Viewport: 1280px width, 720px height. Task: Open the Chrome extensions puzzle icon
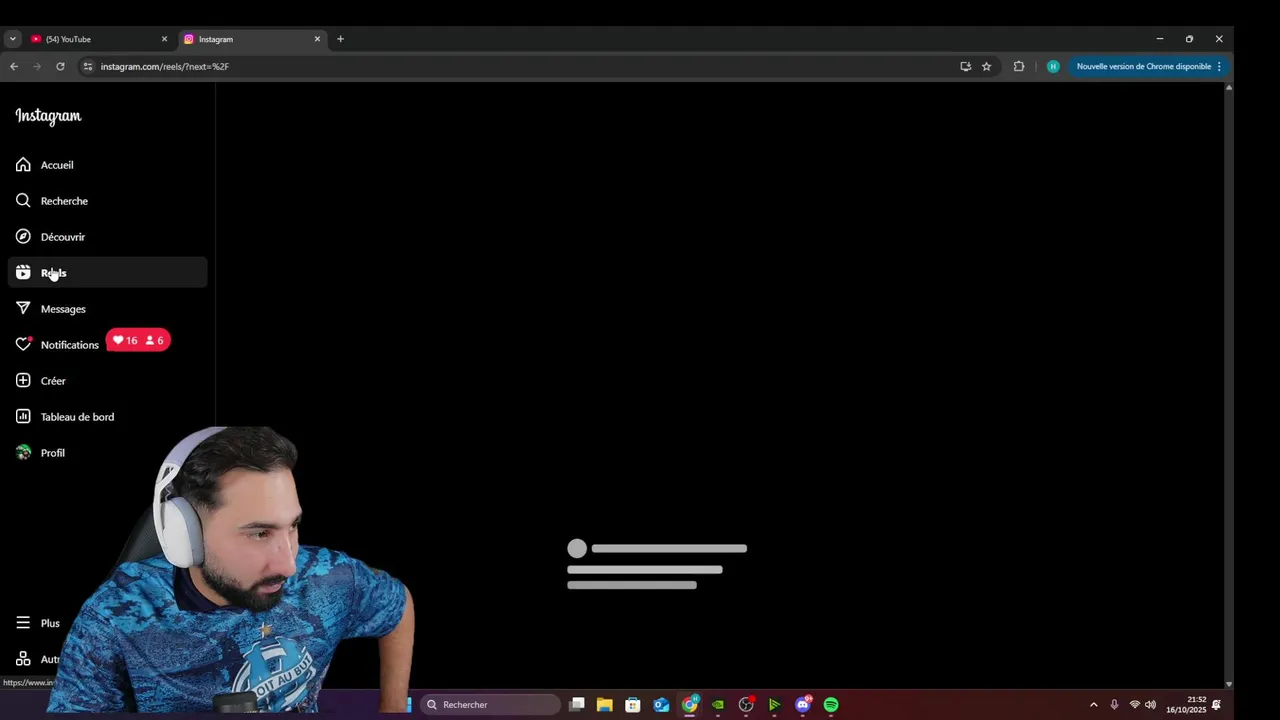point(1019,66)
